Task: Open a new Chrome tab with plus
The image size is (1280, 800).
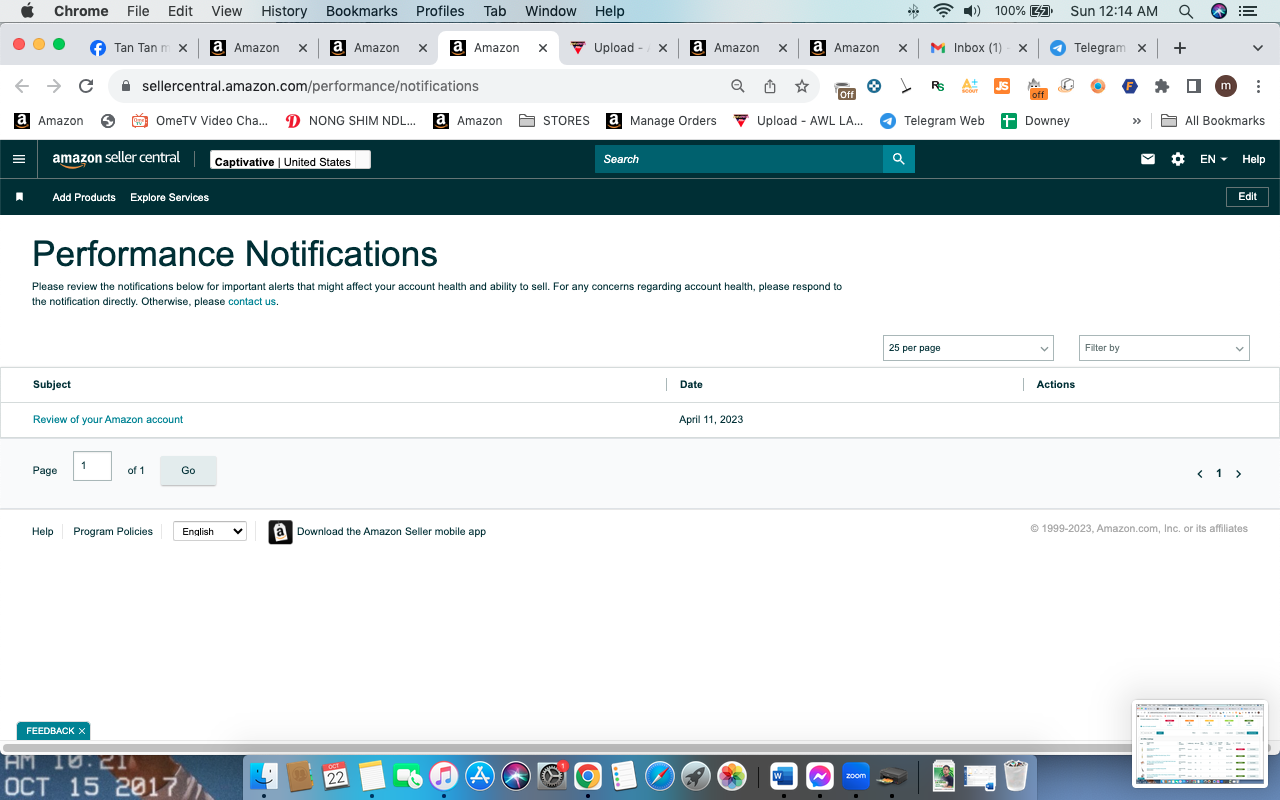Action: coord(1180,48)
